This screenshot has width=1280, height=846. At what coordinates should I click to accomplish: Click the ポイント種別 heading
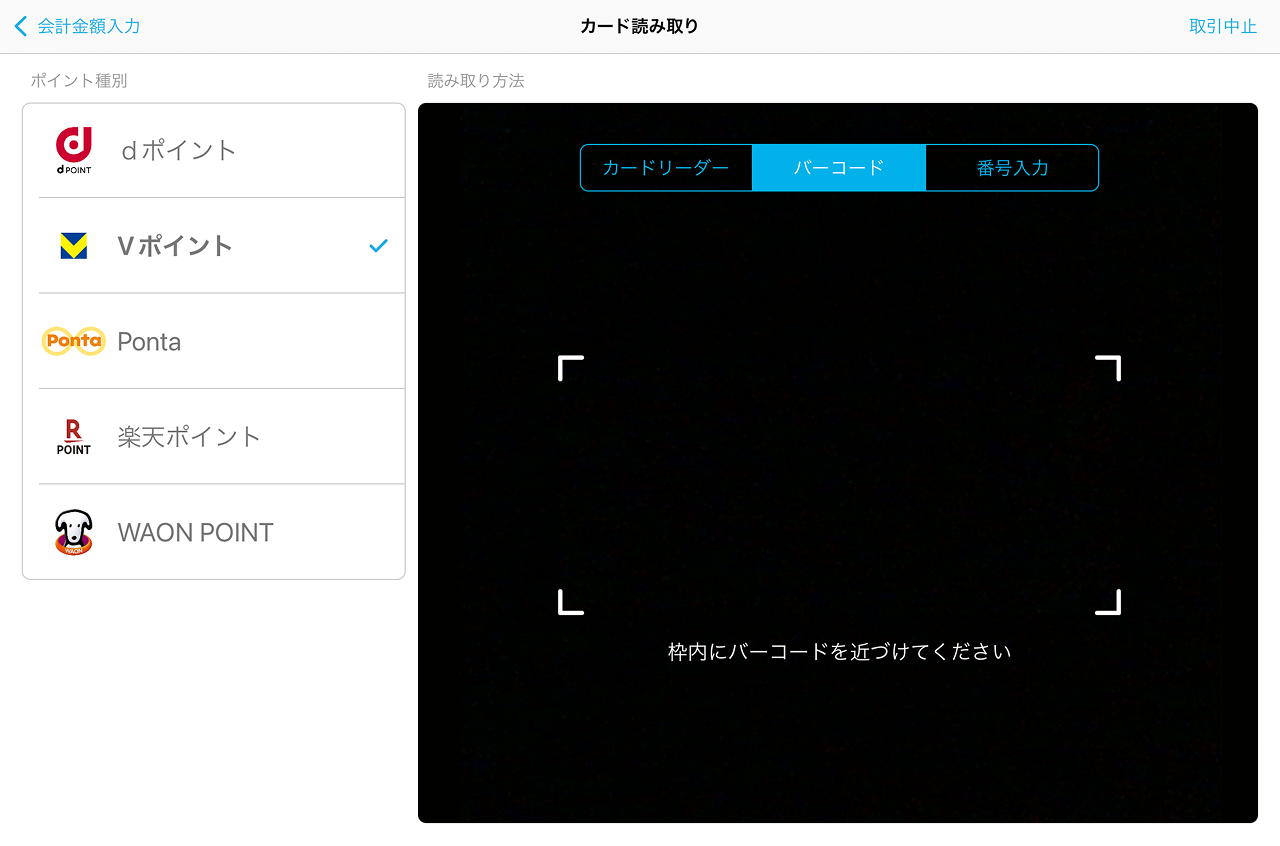tap(79, 81)
